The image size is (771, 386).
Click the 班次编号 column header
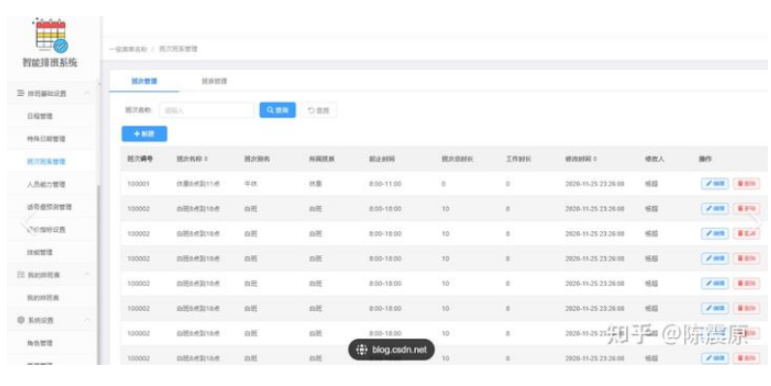pos(140,159)
